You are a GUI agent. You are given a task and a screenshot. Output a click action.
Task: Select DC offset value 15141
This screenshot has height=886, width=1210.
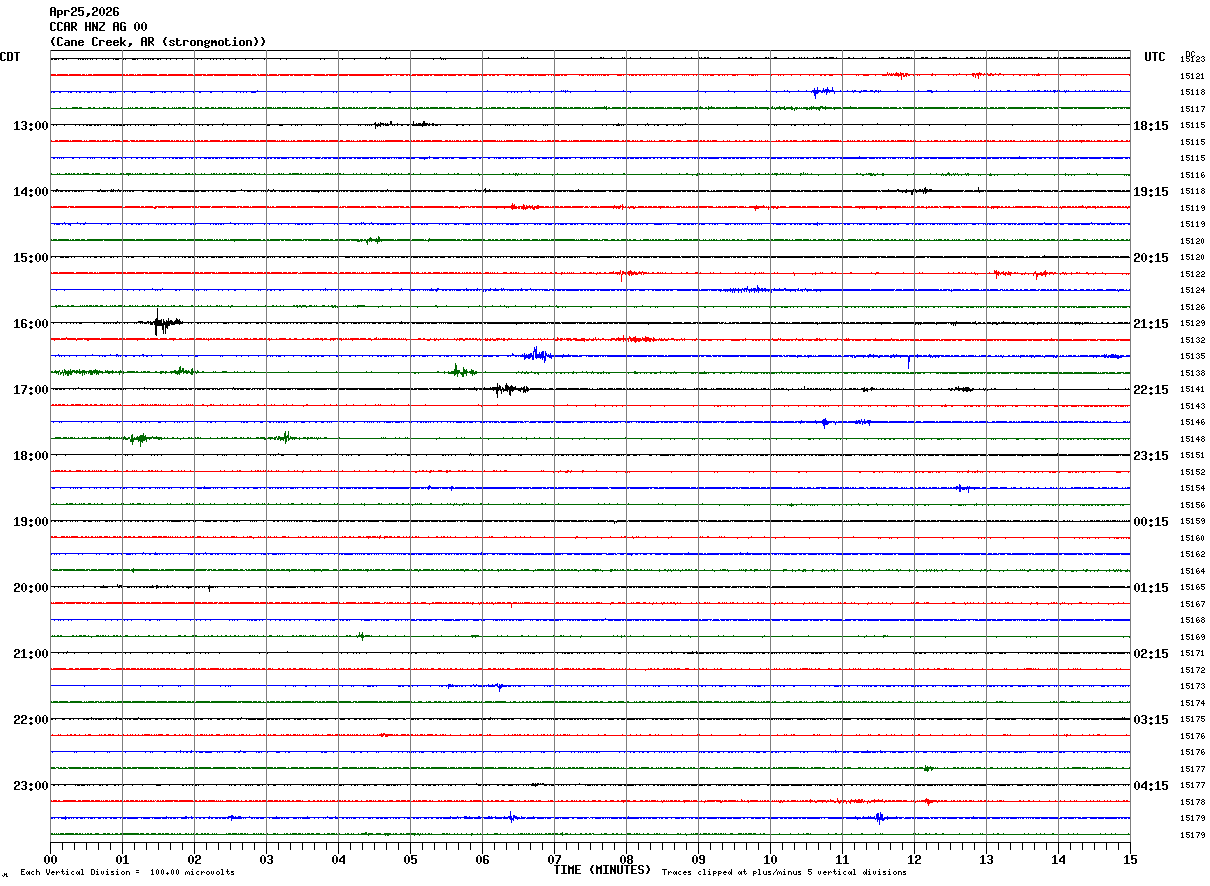(1192, 390)
